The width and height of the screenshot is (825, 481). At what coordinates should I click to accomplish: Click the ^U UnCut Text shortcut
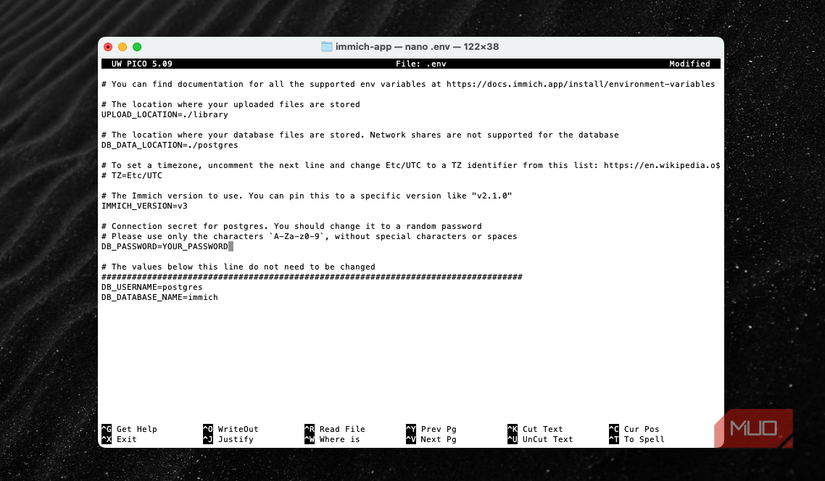point(540,439)
